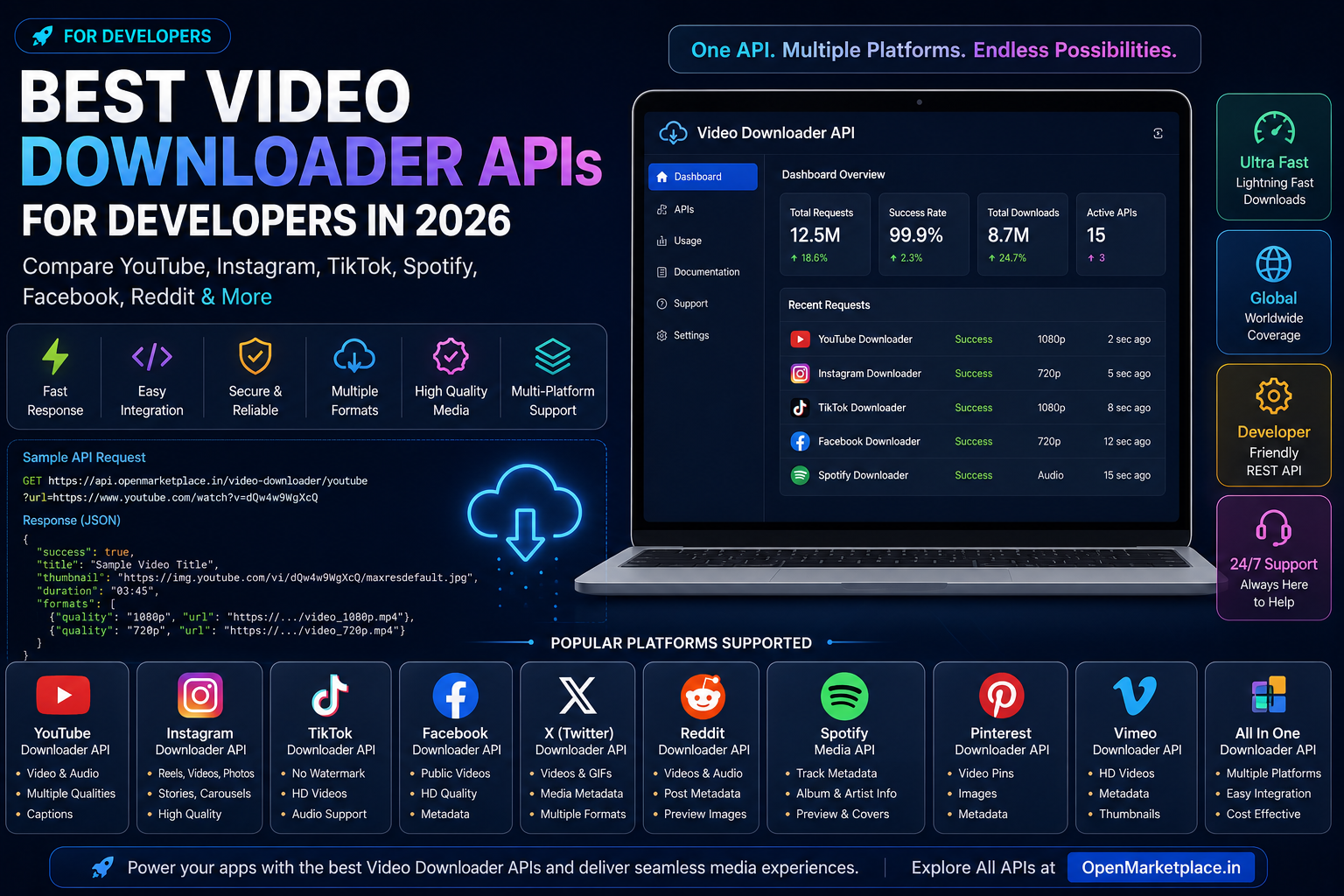Open the Support sidebar item

(703, 304)
